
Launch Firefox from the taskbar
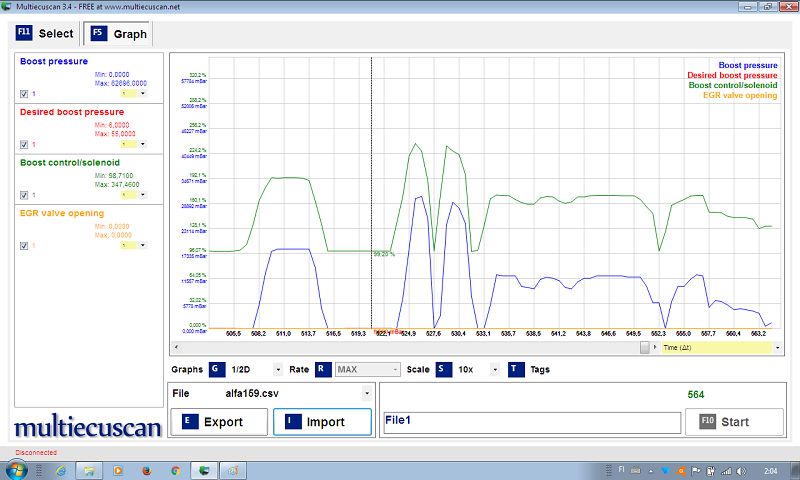pyautogui.click(x=146, y=469)
